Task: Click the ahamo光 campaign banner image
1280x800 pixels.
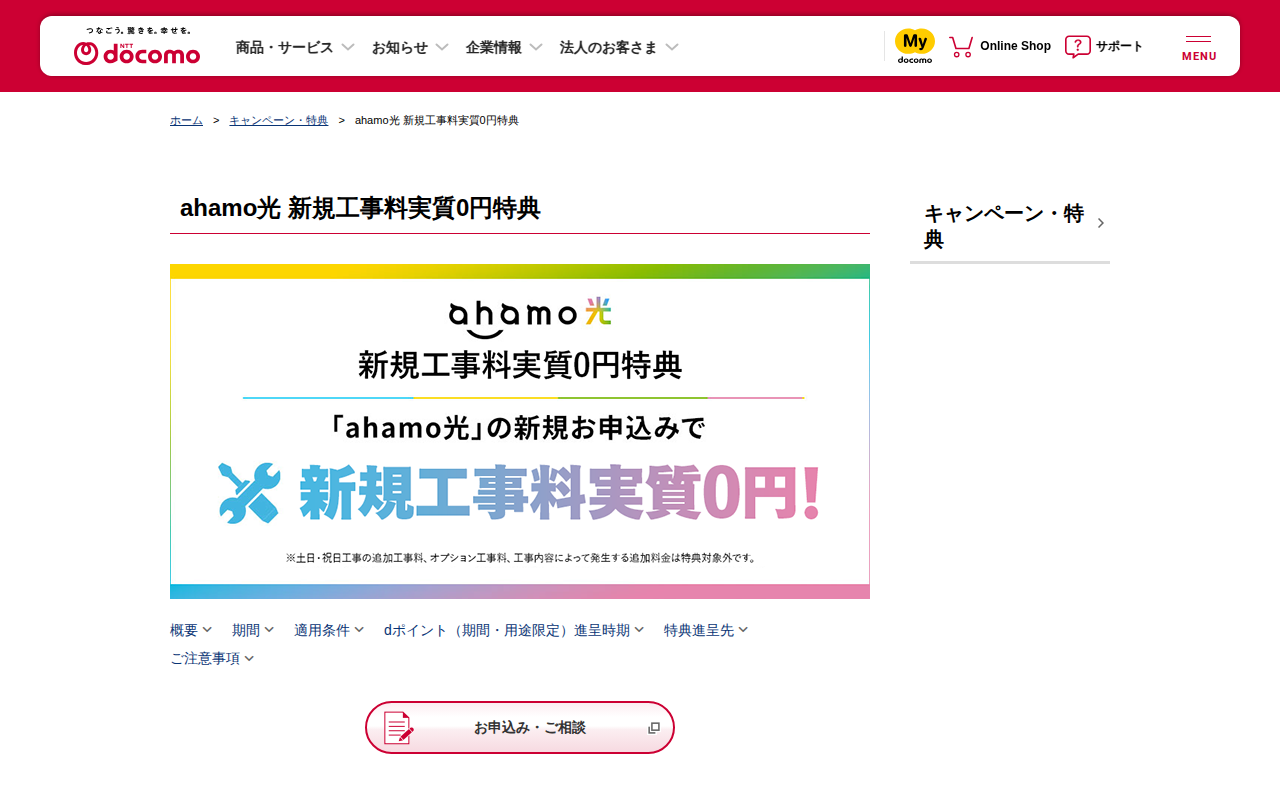Action: (520, 431)
